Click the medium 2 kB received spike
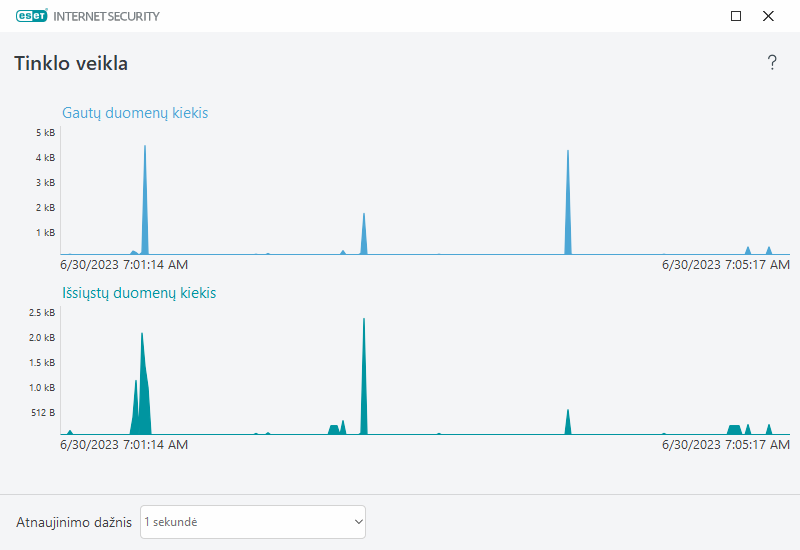The width and height of the screenshot is (800, 550). coord(364,233)
